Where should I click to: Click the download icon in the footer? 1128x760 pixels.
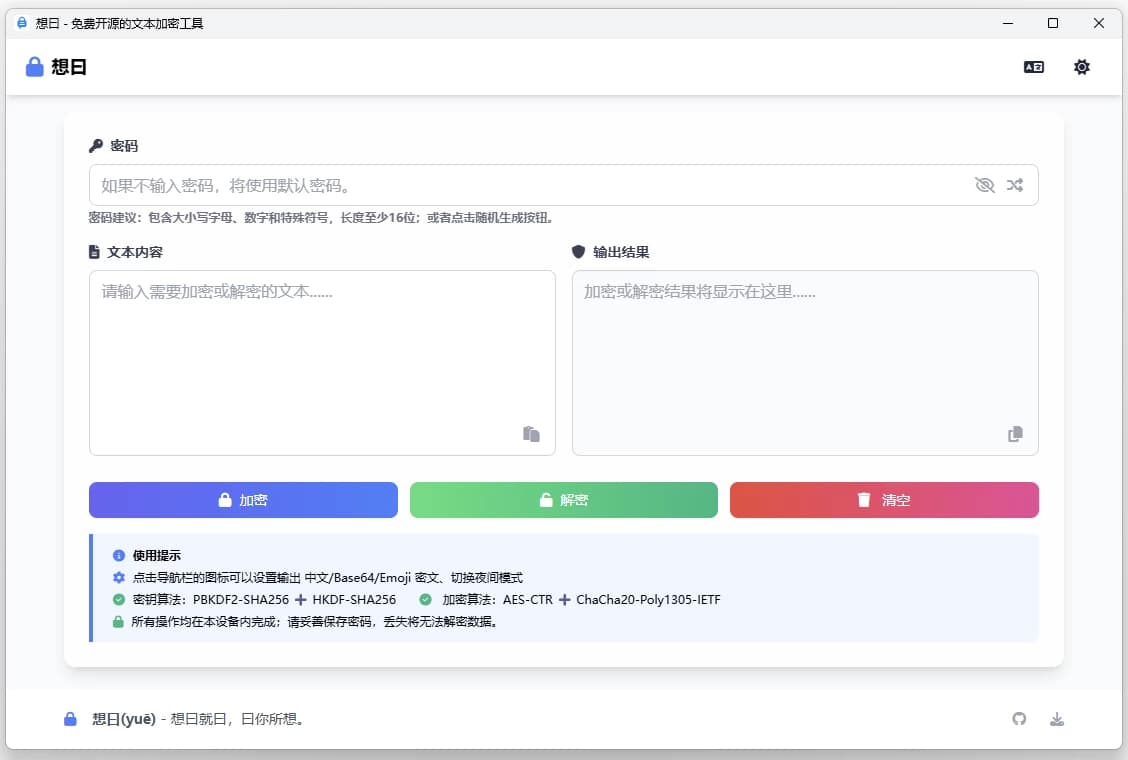[x=1059, y=719]
